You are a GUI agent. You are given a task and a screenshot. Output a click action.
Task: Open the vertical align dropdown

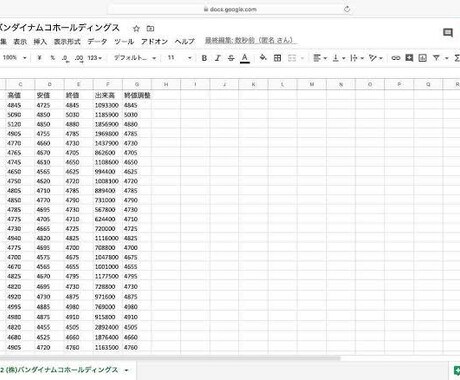(339, 58)
